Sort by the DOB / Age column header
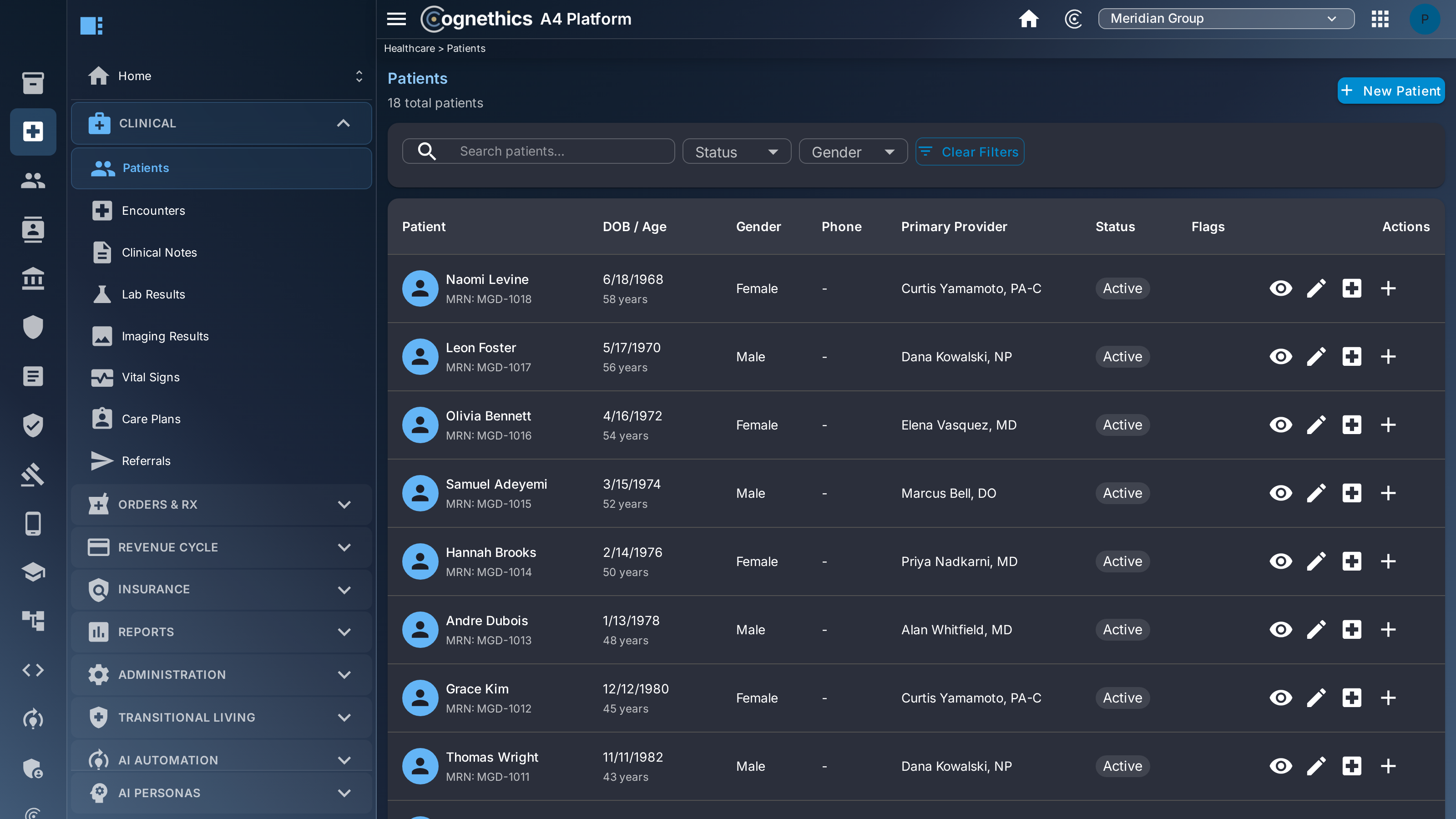The width and height of the screenshot is (1456, 819). pyautogui.click(x=634, y=227)
